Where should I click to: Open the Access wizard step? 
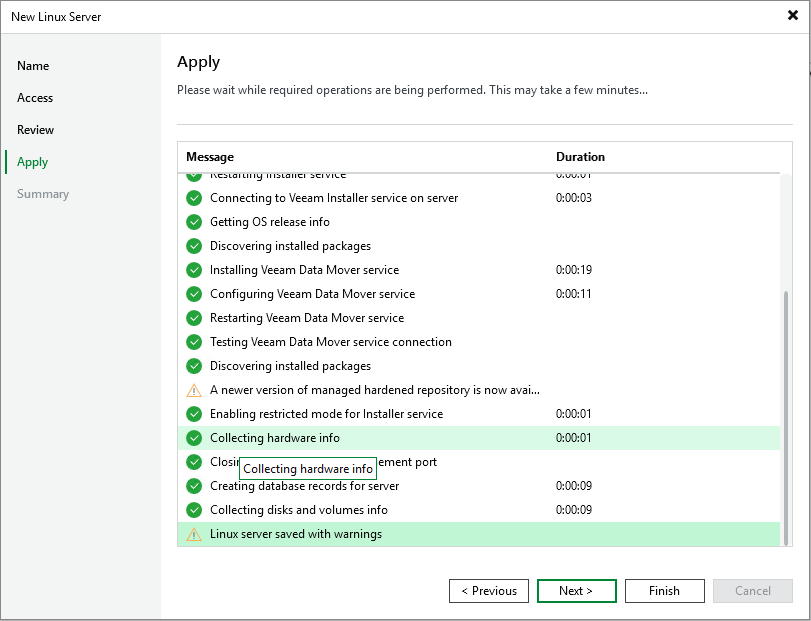[x=35, y=98]
